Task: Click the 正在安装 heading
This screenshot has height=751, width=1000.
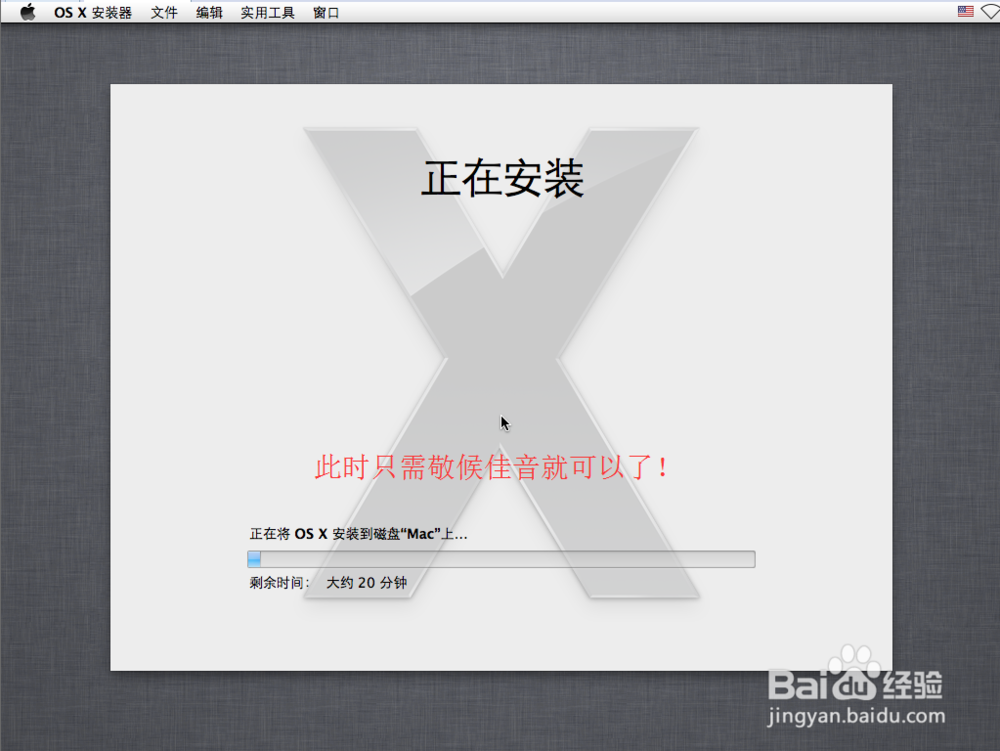Action: tap(503, 179)
